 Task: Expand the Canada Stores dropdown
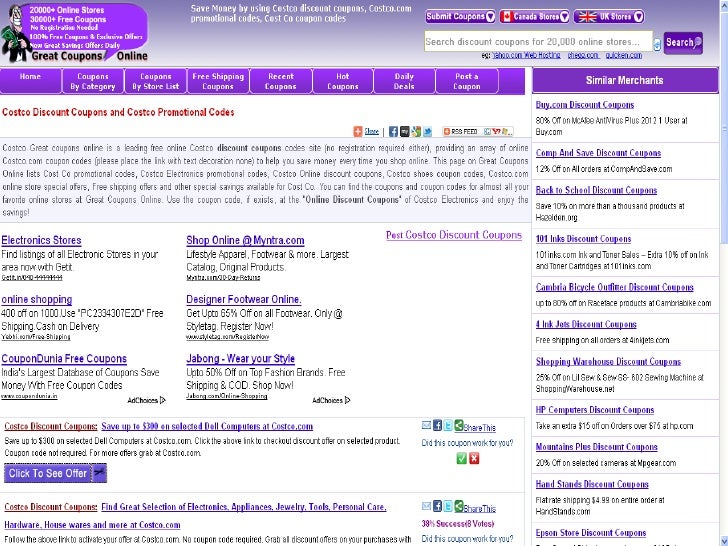[x=534, y=17]
